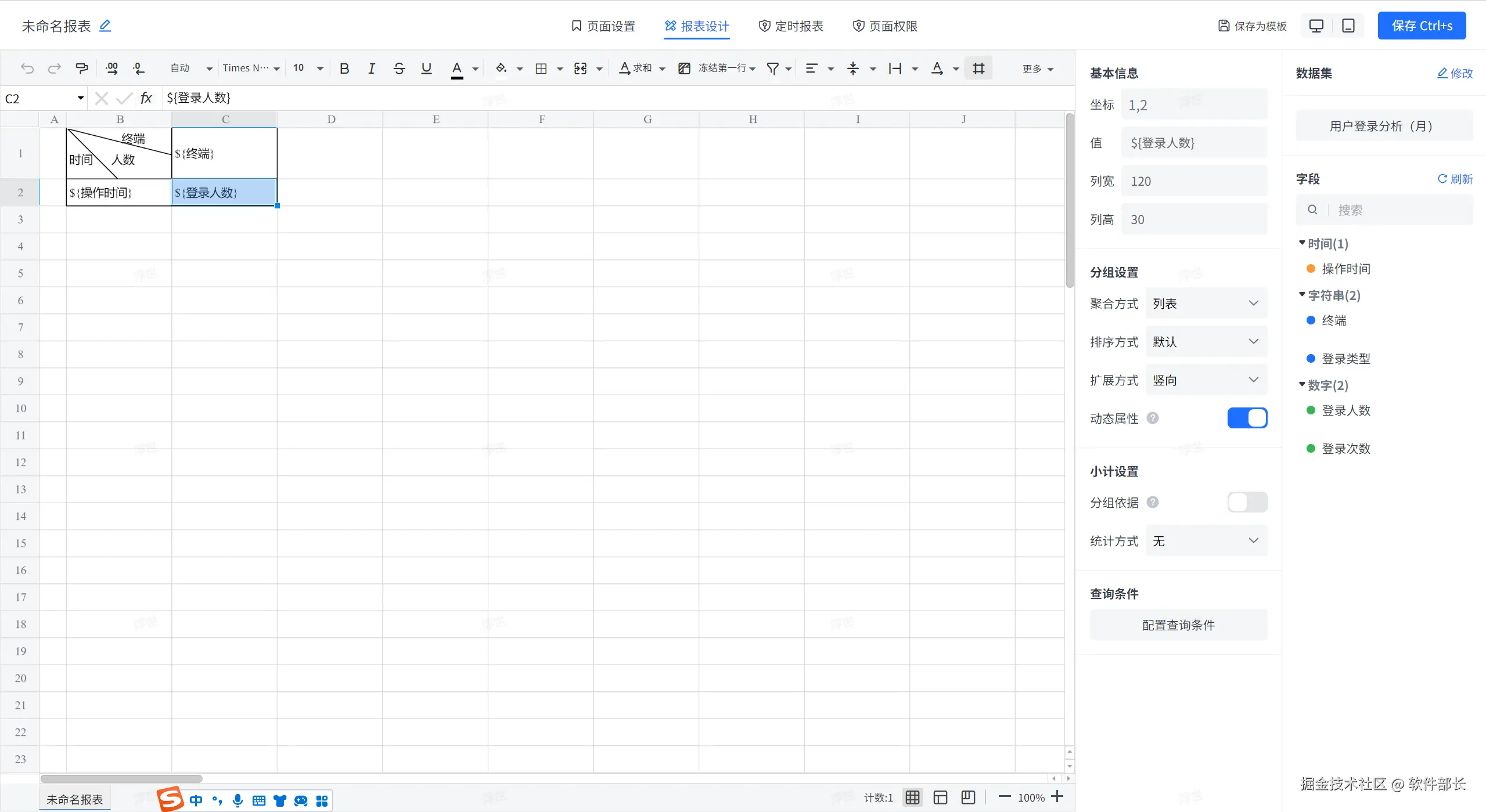Click the format painter icon

point(82,68)
